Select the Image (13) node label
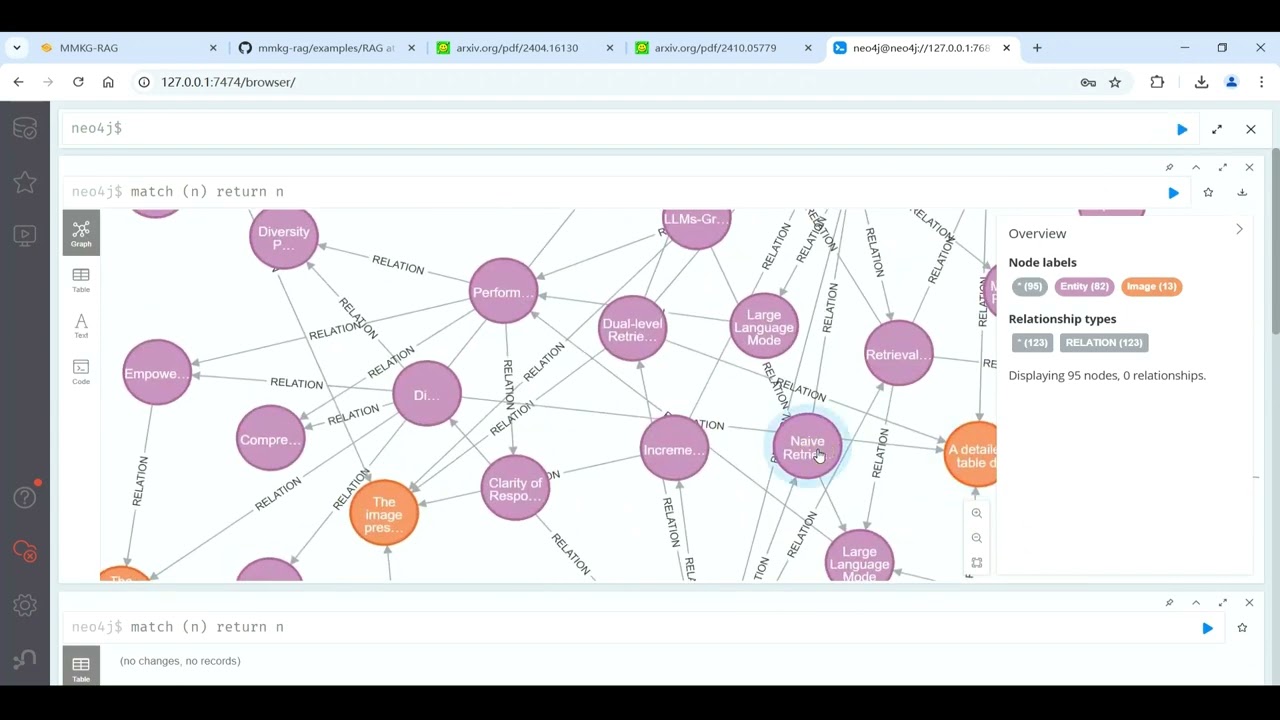Screen dimensions: 1280x720 coord(1151,286)
